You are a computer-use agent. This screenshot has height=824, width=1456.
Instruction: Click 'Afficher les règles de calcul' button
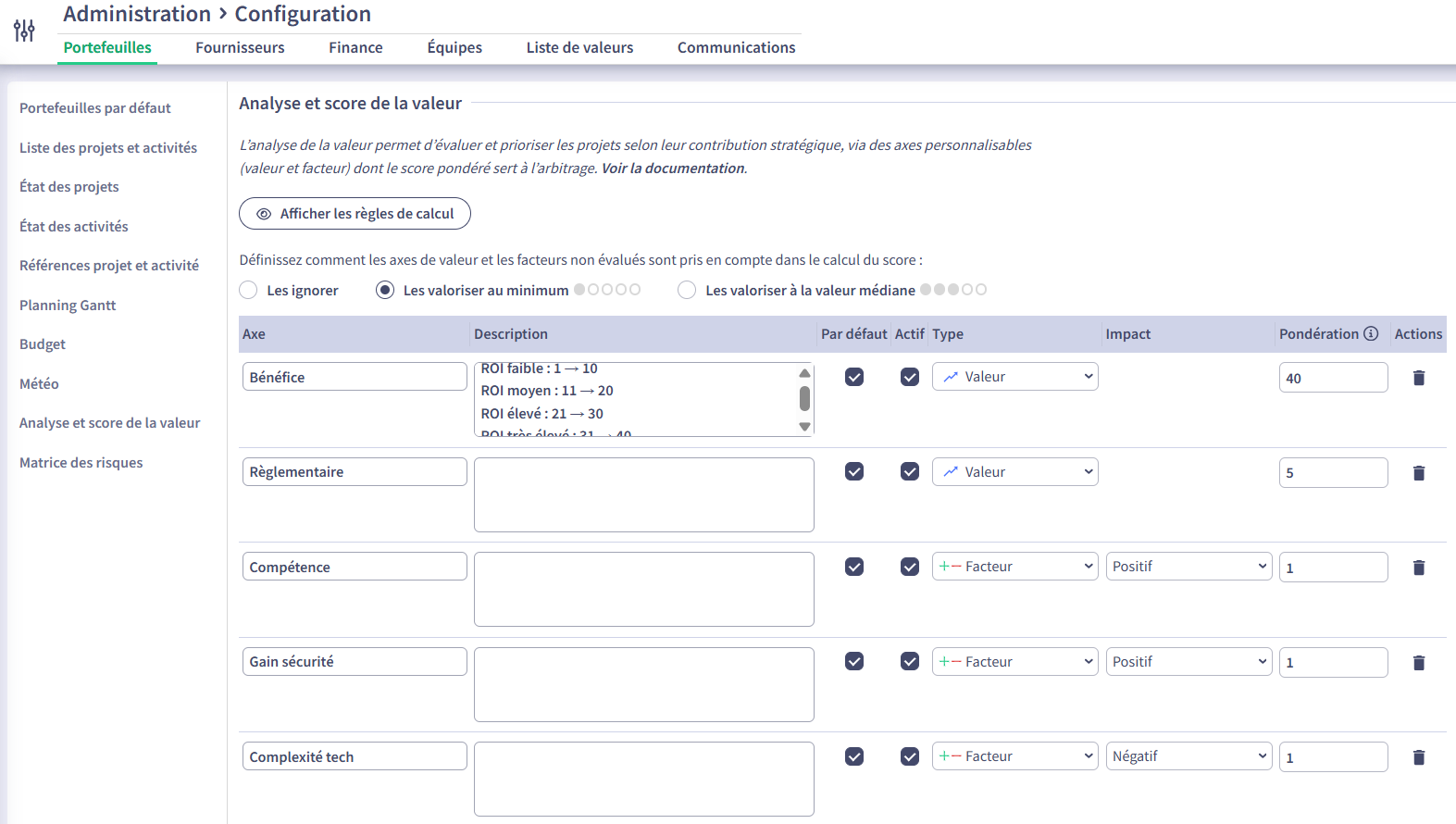pyautogui.click(x=355, y=214)
